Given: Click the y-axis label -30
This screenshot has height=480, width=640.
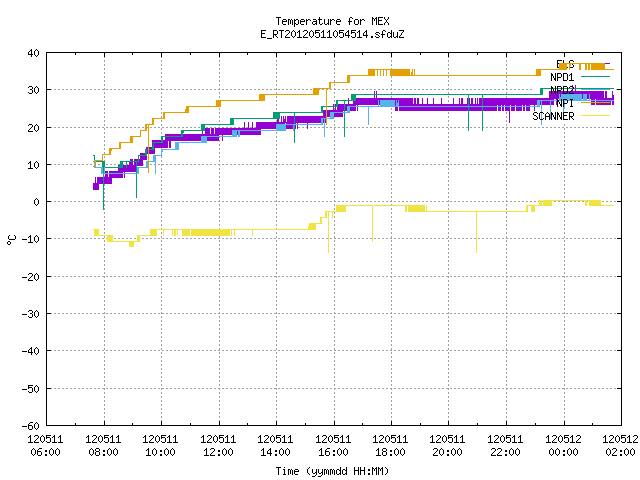Looking at the screenshot, I should point(31,314).
